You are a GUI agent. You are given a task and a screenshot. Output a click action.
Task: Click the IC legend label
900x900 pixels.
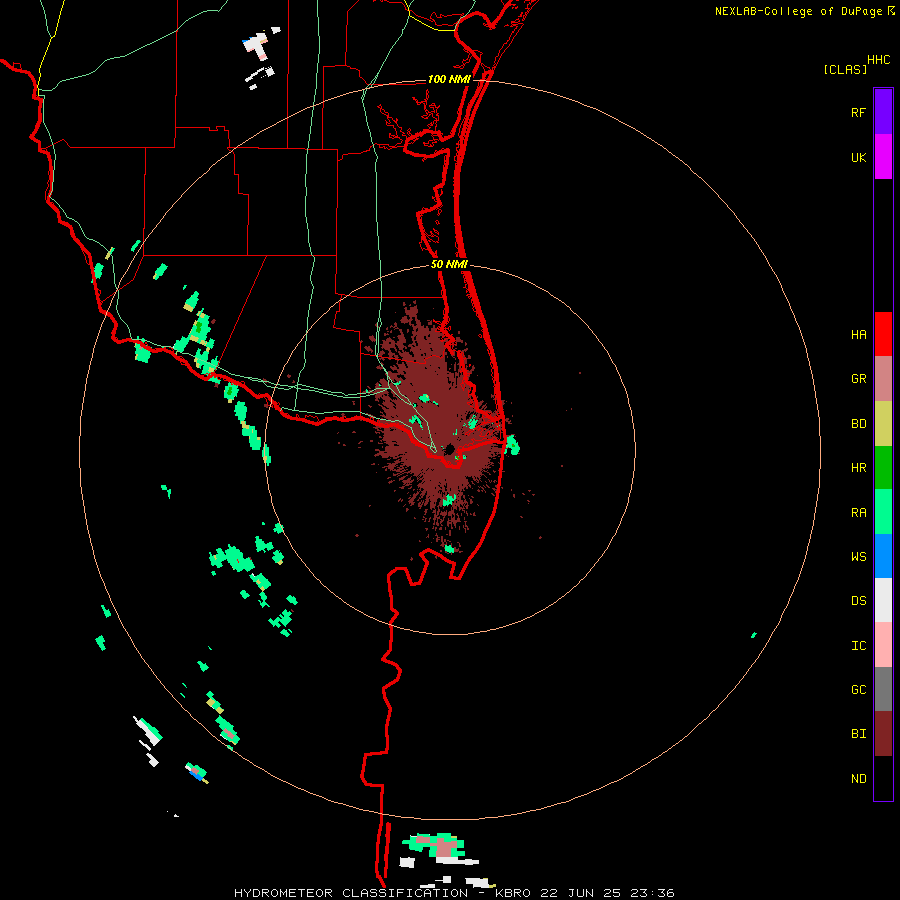[x=858, y=646]
